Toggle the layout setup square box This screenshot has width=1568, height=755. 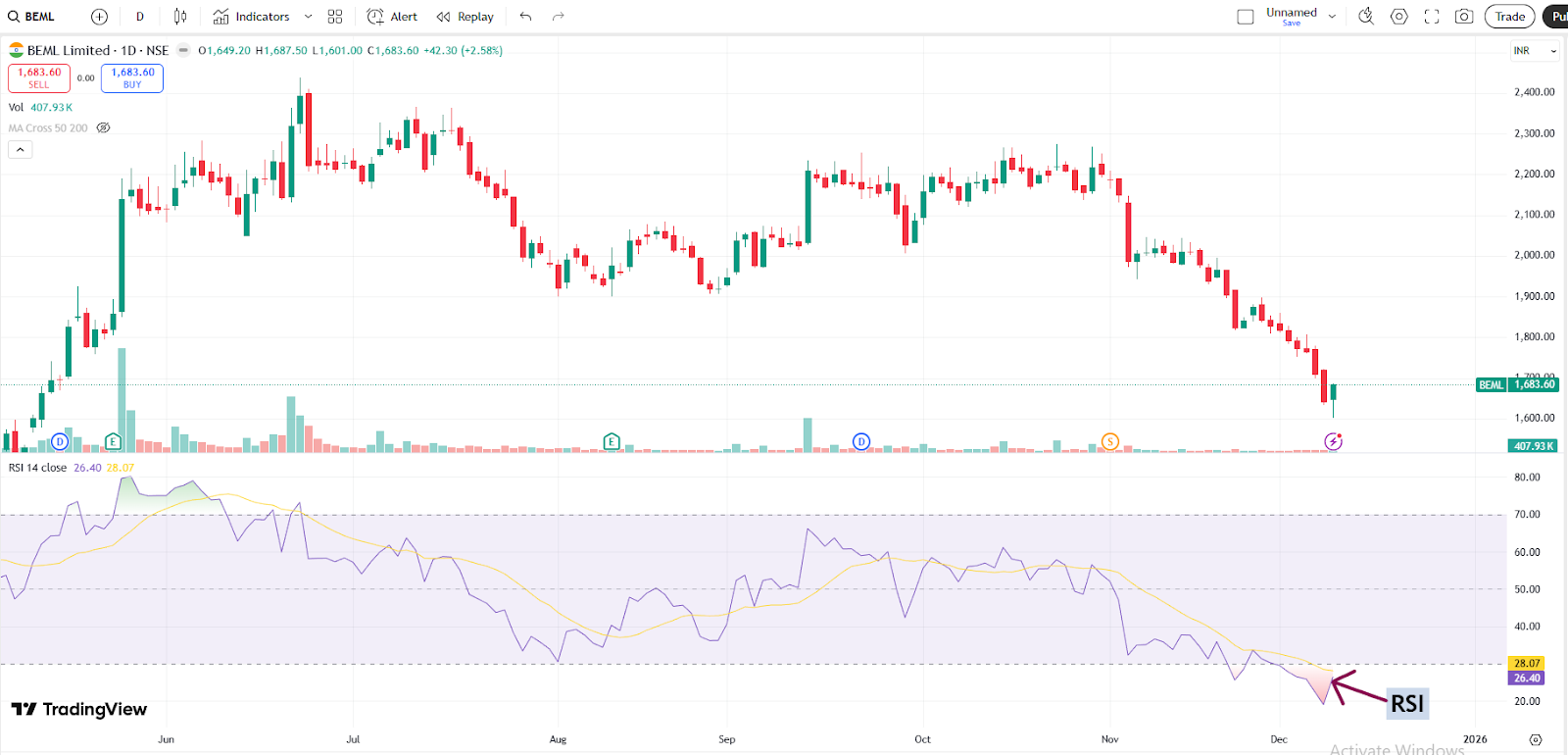[1246, 17]
